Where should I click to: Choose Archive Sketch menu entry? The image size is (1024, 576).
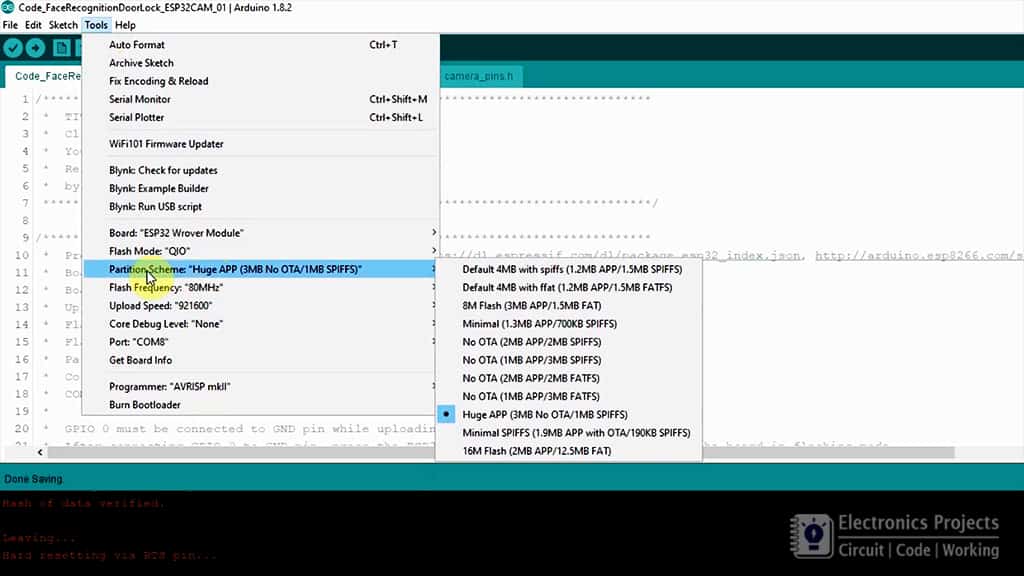tap(261, 63)
